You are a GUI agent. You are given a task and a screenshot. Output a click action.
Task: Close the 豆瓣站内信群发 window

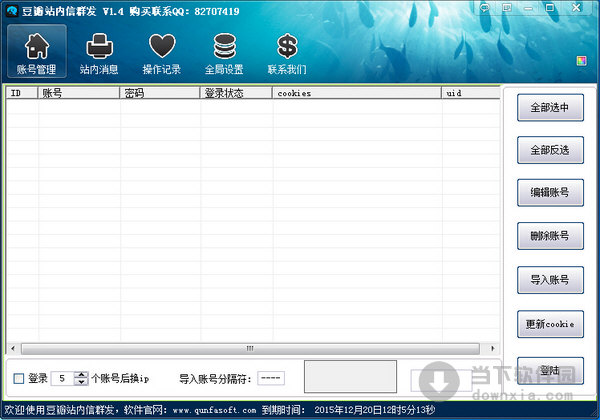576,8
